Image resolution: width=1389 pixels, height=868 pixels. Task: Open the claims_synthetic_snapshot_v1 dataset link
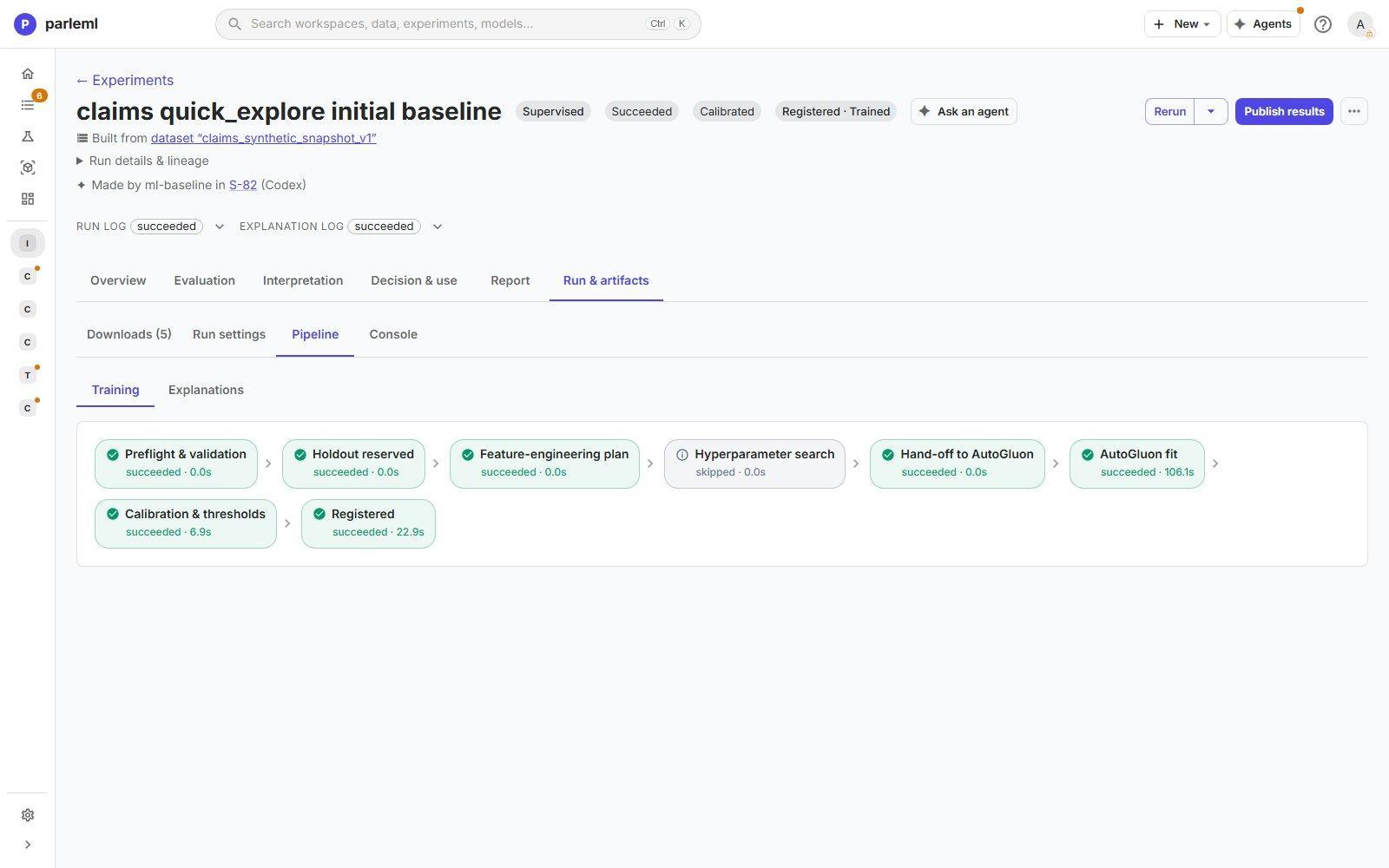click(263, 138)
